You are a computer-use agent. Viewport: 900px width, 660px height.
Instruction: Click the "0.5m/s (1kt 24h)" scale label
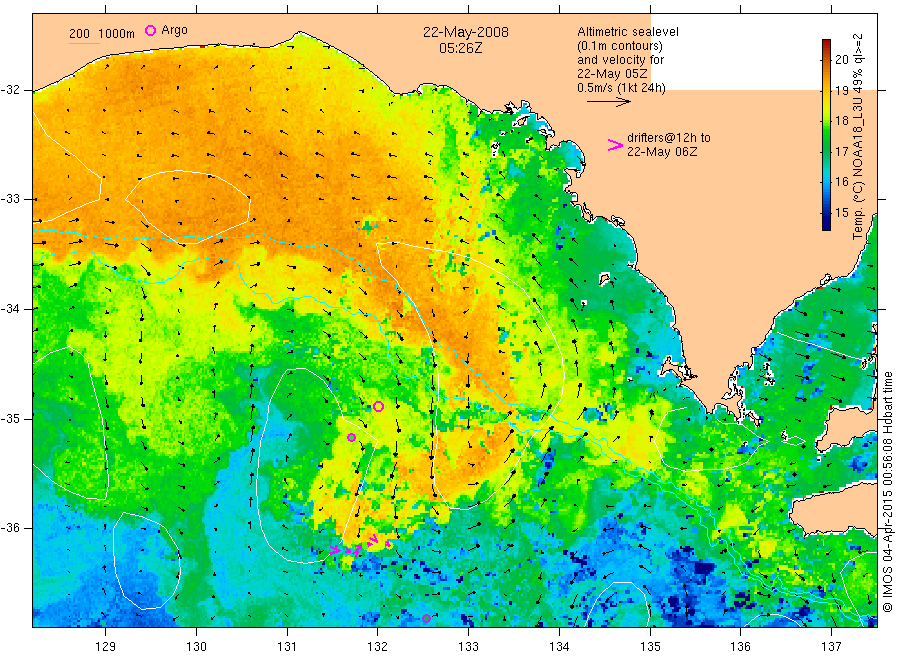[621, 88]
